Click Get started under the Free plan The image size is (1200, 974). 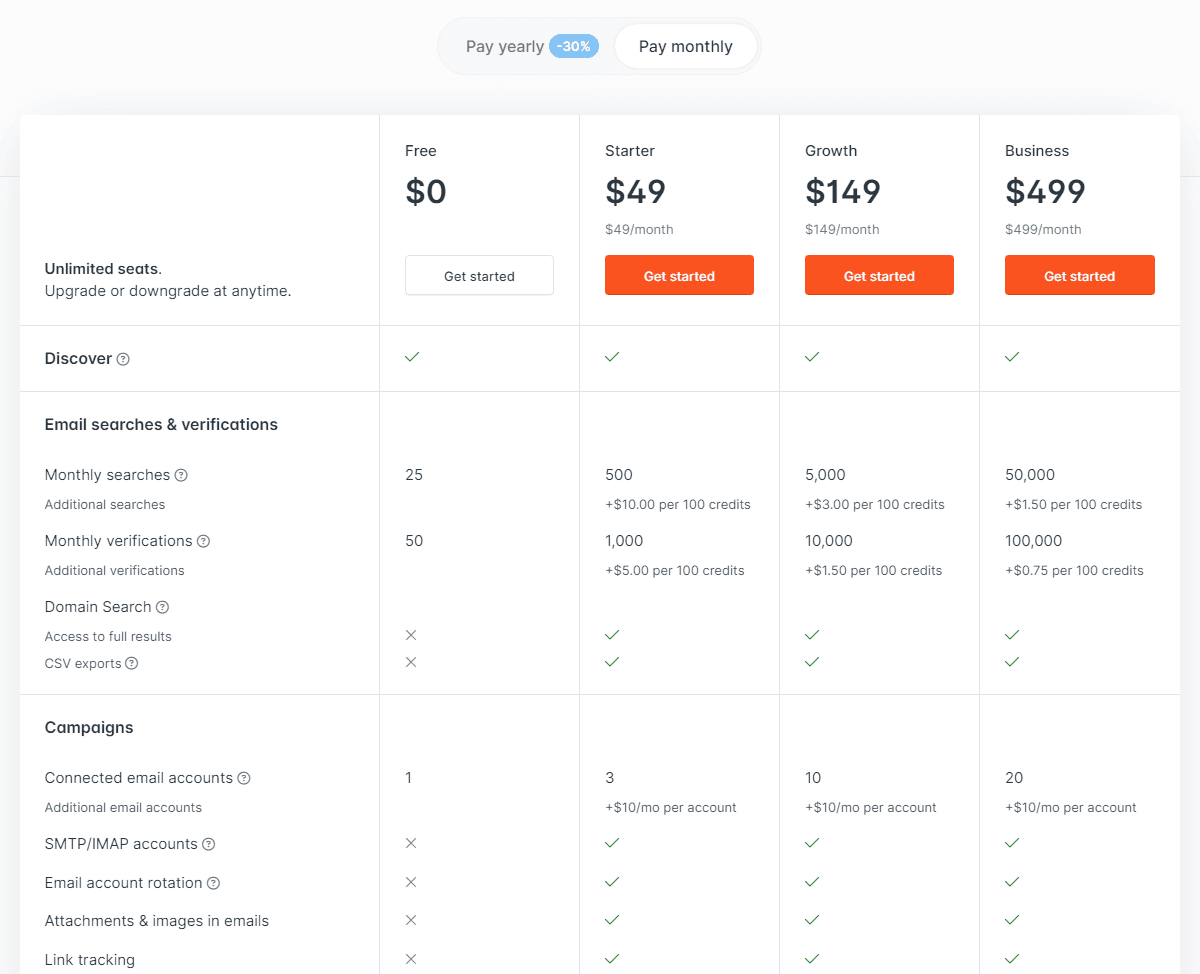click(479, 275)
